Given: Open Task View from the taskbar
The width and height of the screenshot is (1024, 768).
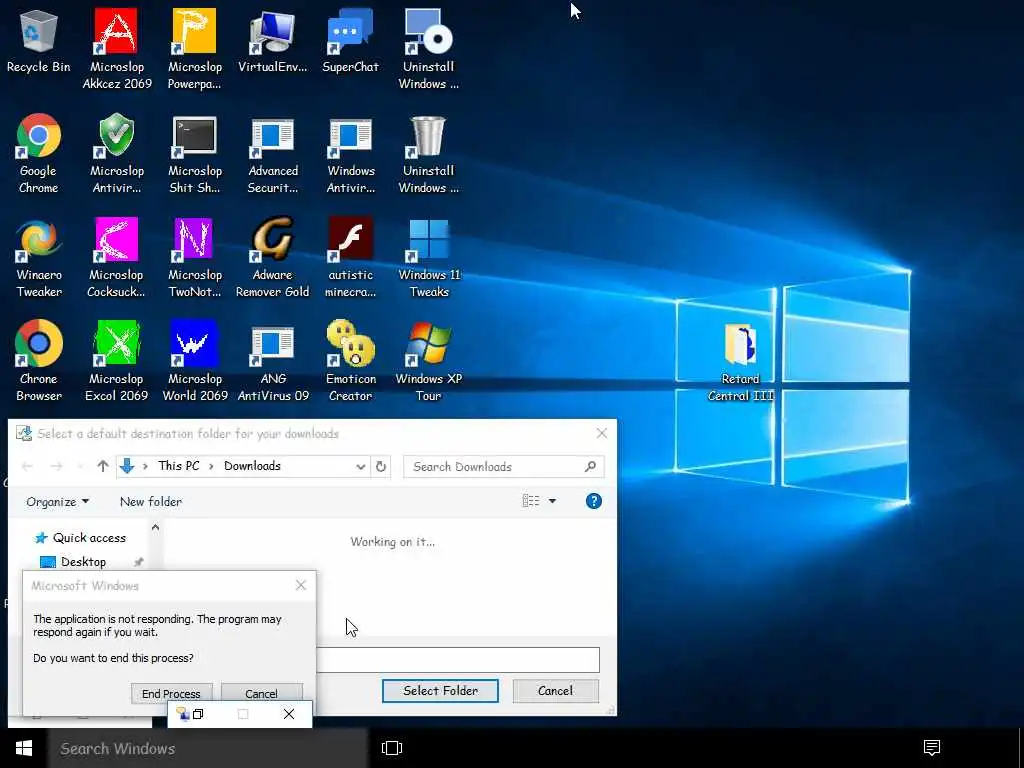Looking at the screenshot, I should click(392, 748).
